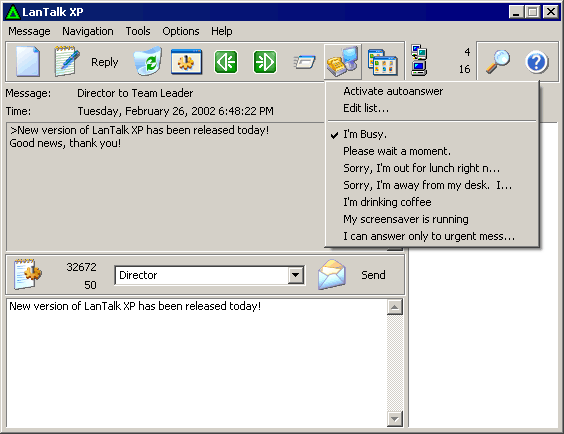Open the Navigation menu

[x=88, y=31]
